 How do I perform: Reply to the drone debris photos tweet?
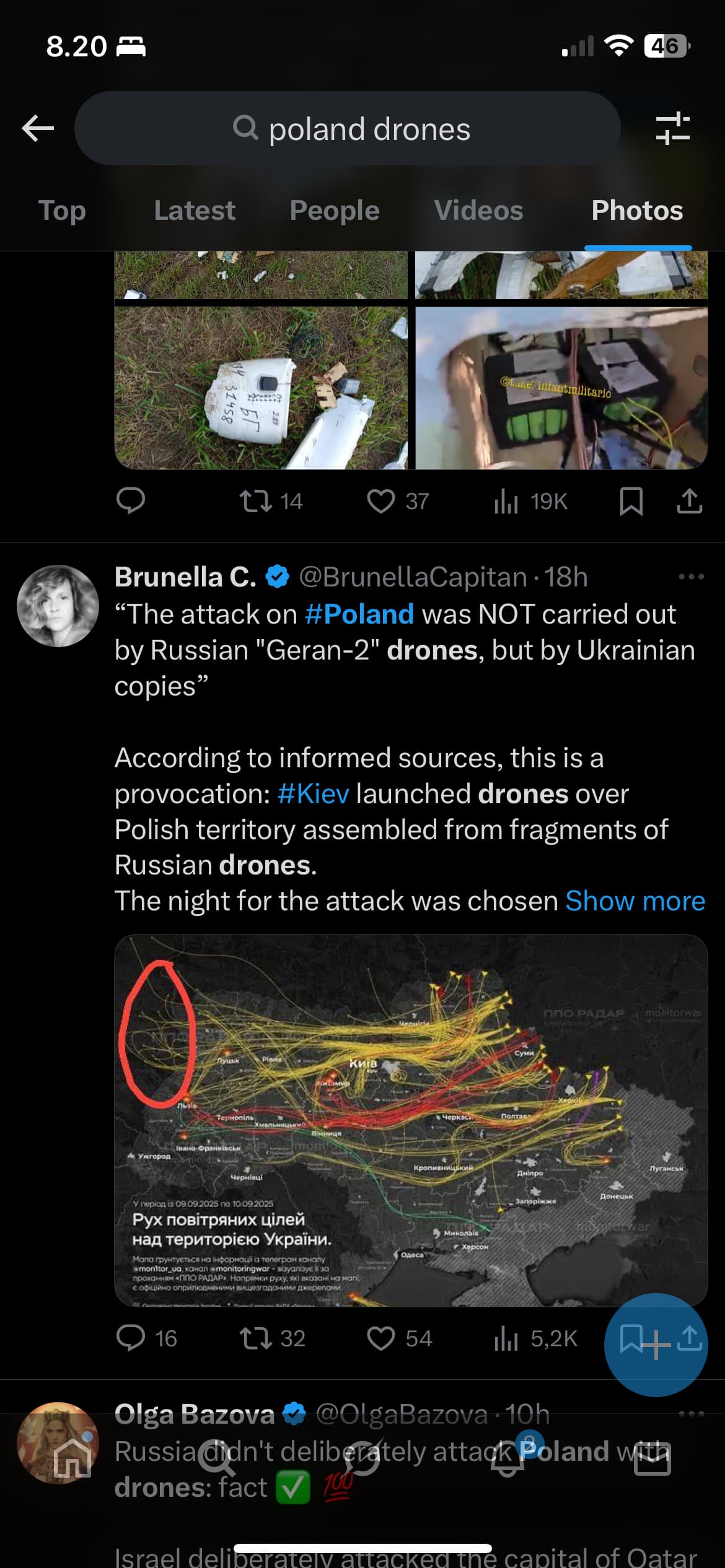(131, 501)
